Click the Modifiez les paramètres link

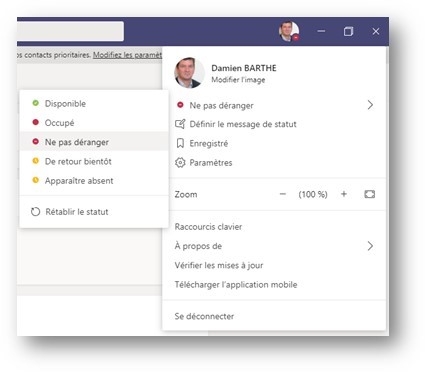click(x=127, y=55)
